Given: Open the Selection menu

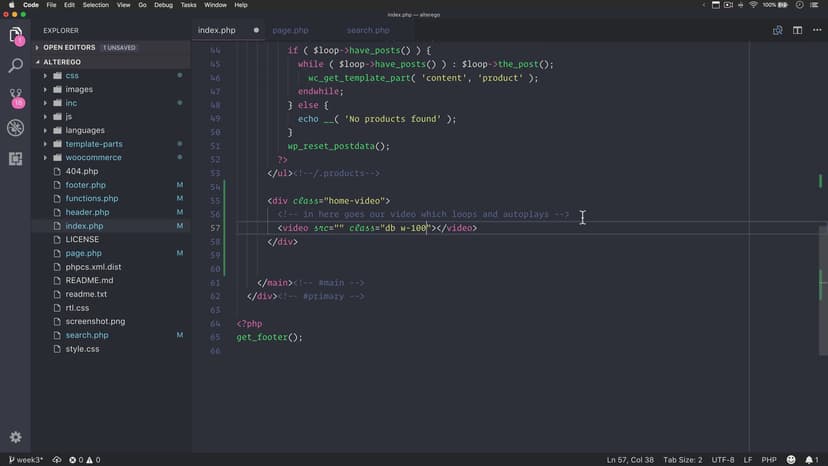Looking at the screenshot, I should point(96,5).
